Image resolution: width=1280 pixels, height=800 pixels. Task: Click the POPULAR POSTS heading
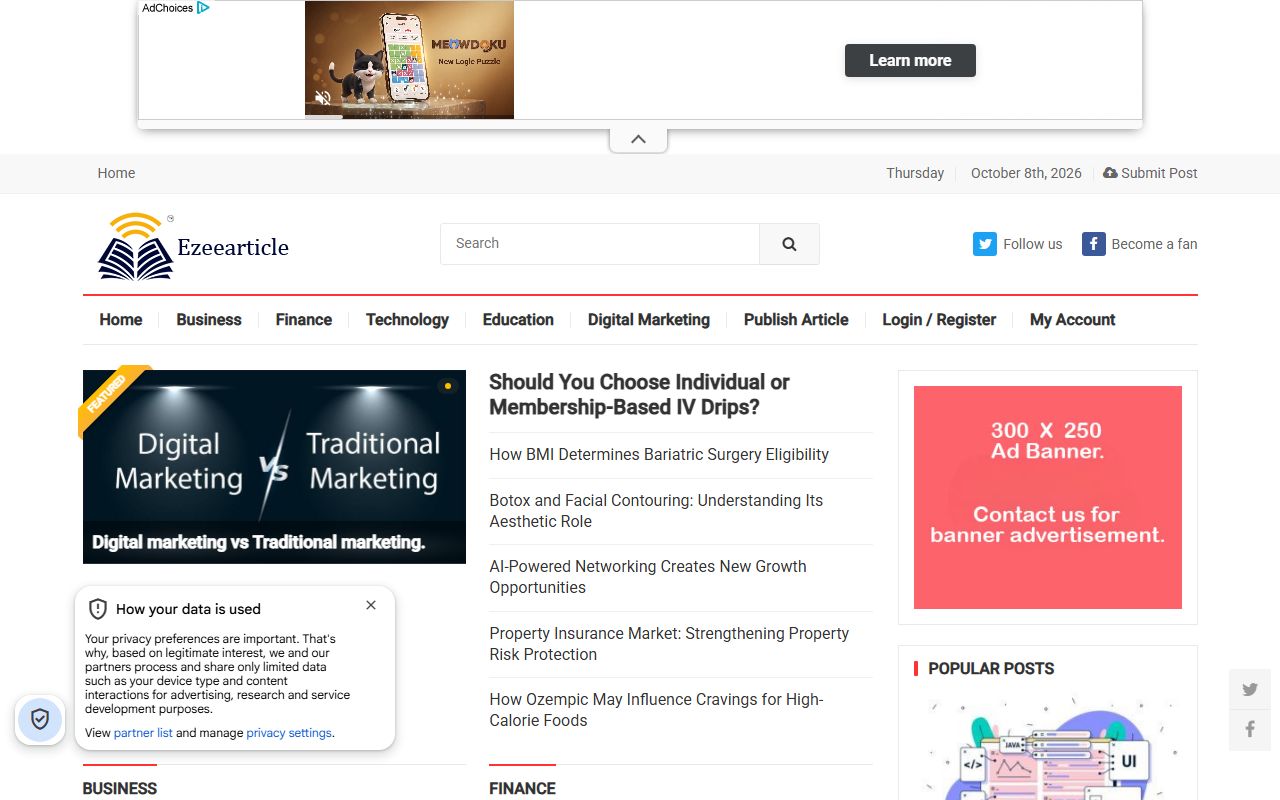(x=991, y=668)
